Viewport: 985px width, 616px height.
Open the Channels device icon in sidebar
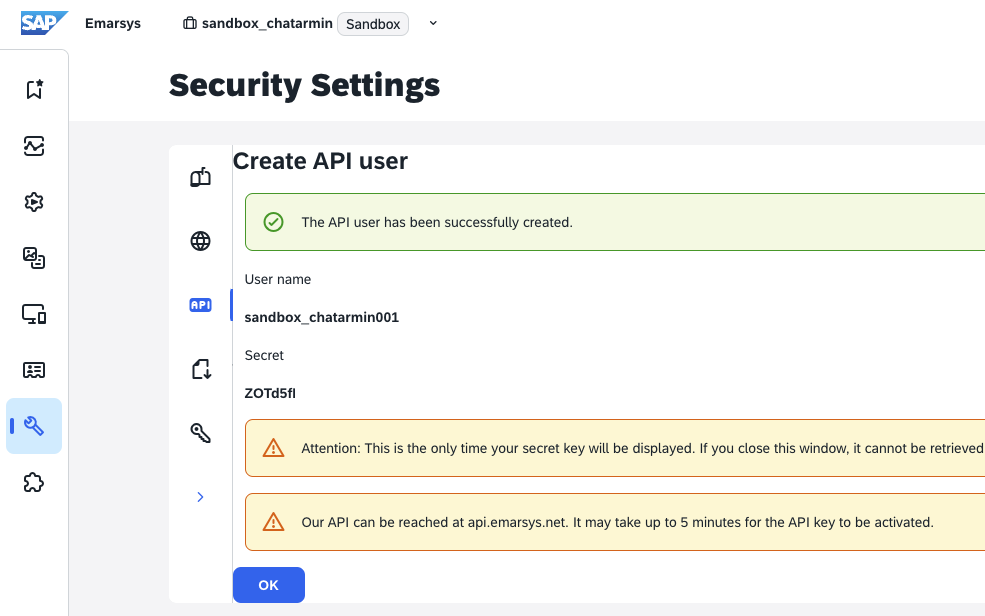tap(34, 314)
